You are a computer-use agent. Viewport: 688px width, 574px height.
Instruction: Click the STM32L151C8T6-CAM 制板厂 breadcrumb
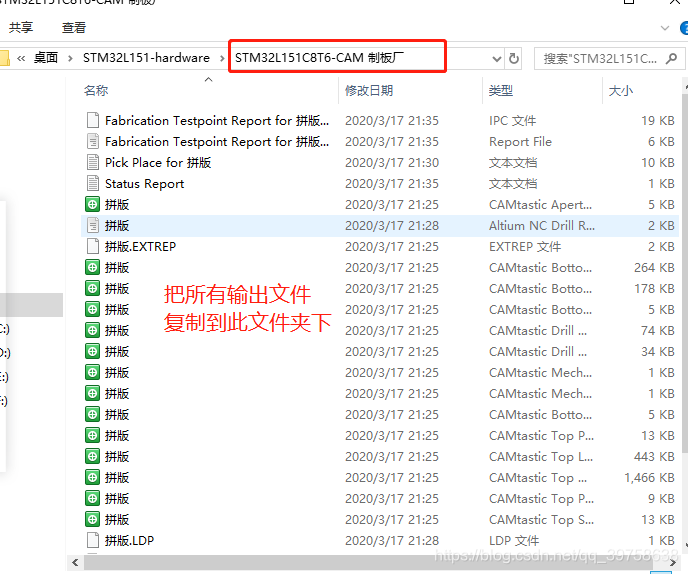click(319, 58)
